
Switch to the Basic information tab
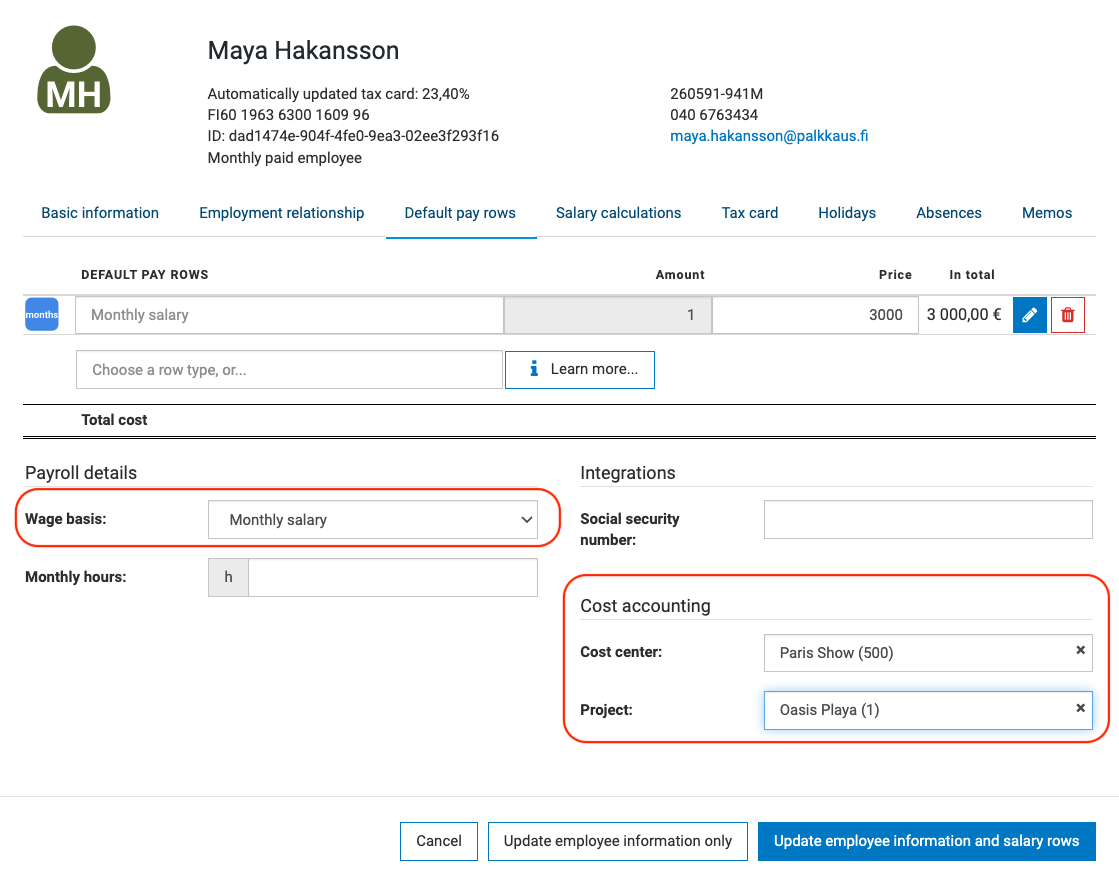(x=100, y=213)
